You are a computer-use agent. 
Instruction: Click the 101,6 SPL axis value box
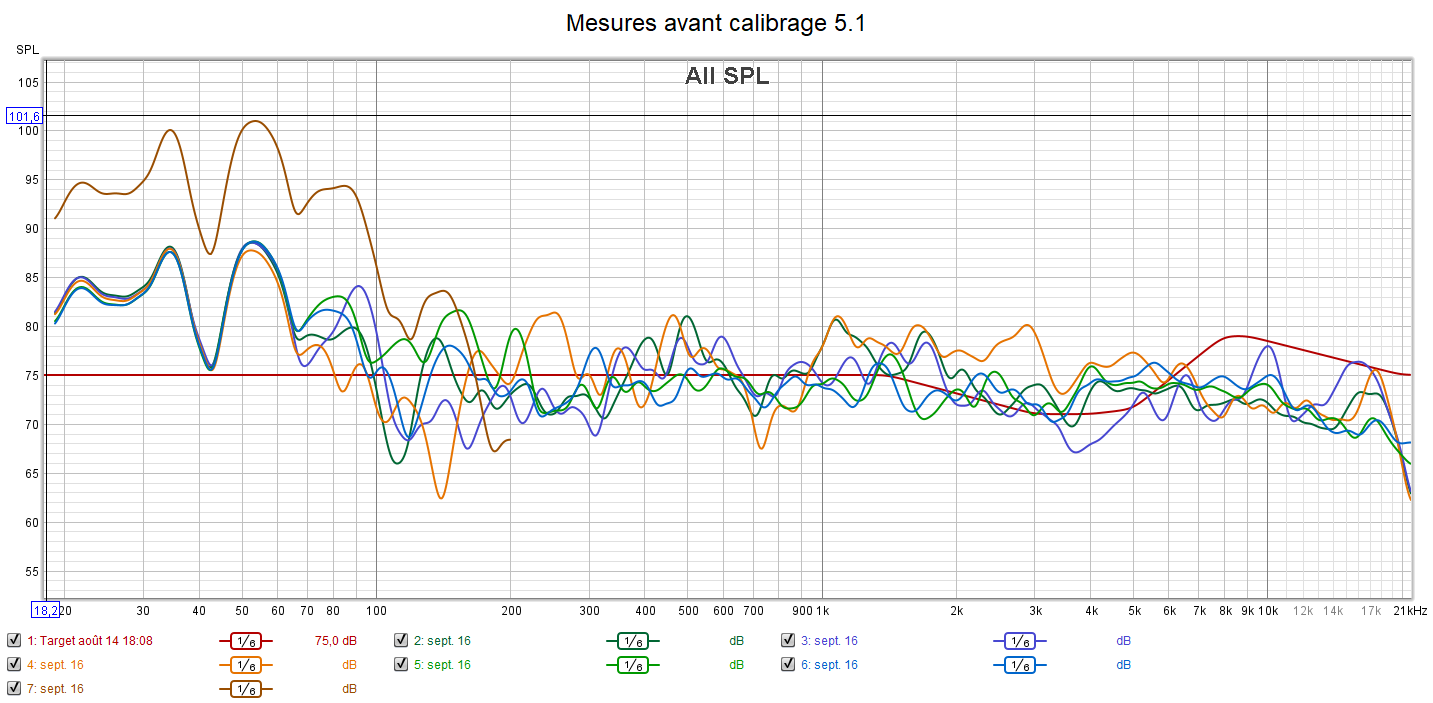coord(24,116)
